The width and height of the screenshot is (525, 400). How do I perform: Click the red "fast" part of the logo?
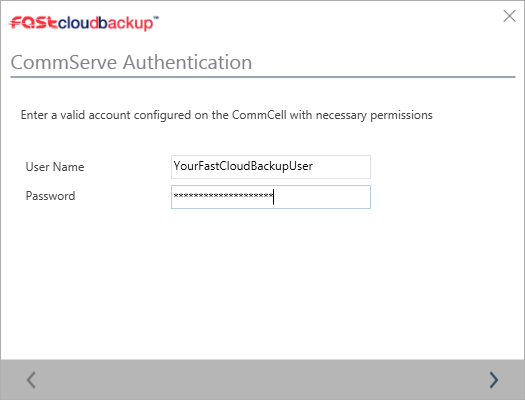tap(33, 23)
